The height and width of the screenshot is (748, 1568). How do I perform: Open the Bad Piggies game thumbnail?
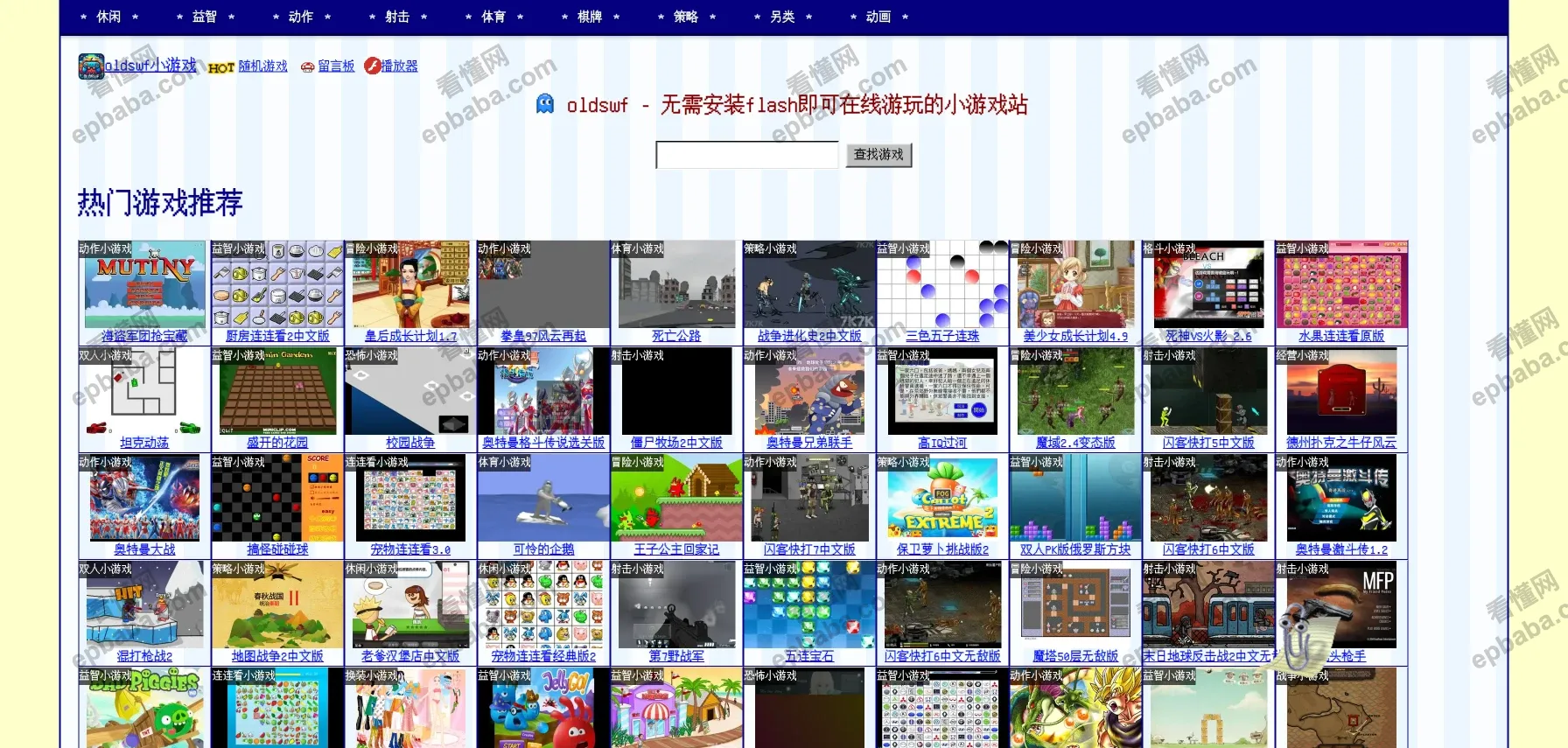(x=144, y=709)
